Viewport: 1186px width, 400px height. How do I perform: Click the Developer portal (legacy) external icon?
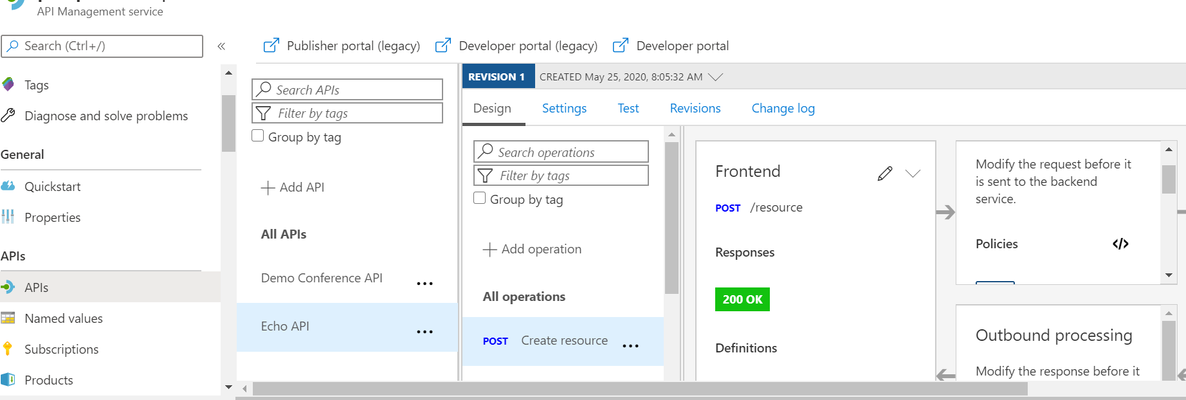point(443,46)
